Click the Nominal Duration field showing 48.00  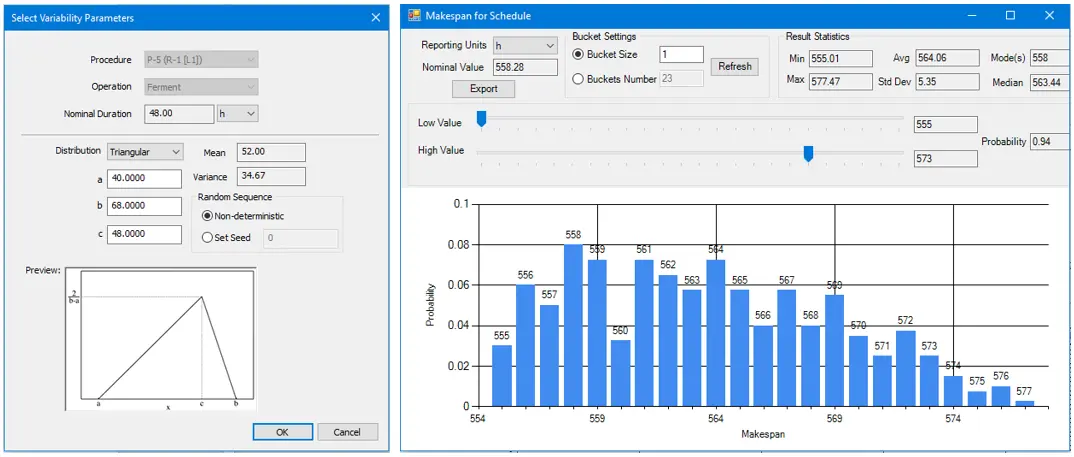tap(179, 114)
